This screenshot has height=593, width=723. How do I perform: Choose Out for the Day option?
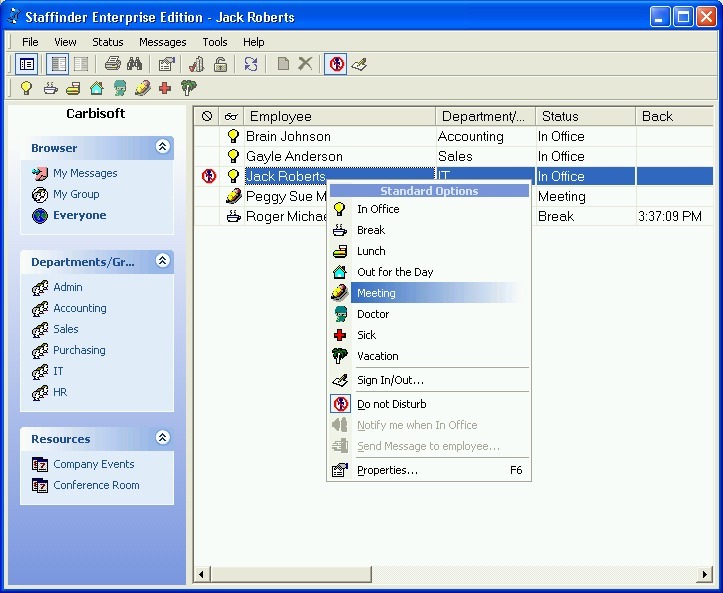tap(429, 272)
